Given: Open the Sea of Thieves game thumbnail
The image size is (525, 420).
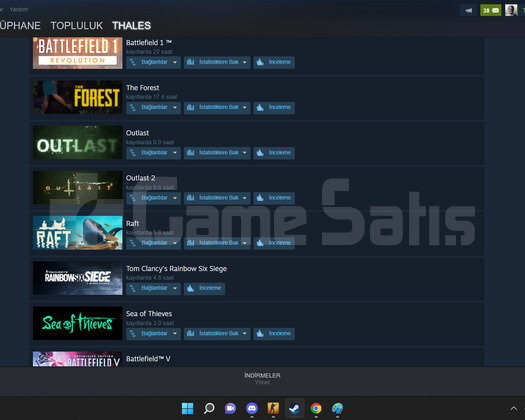Looking at the screenshot, I should tap(78, 324).
